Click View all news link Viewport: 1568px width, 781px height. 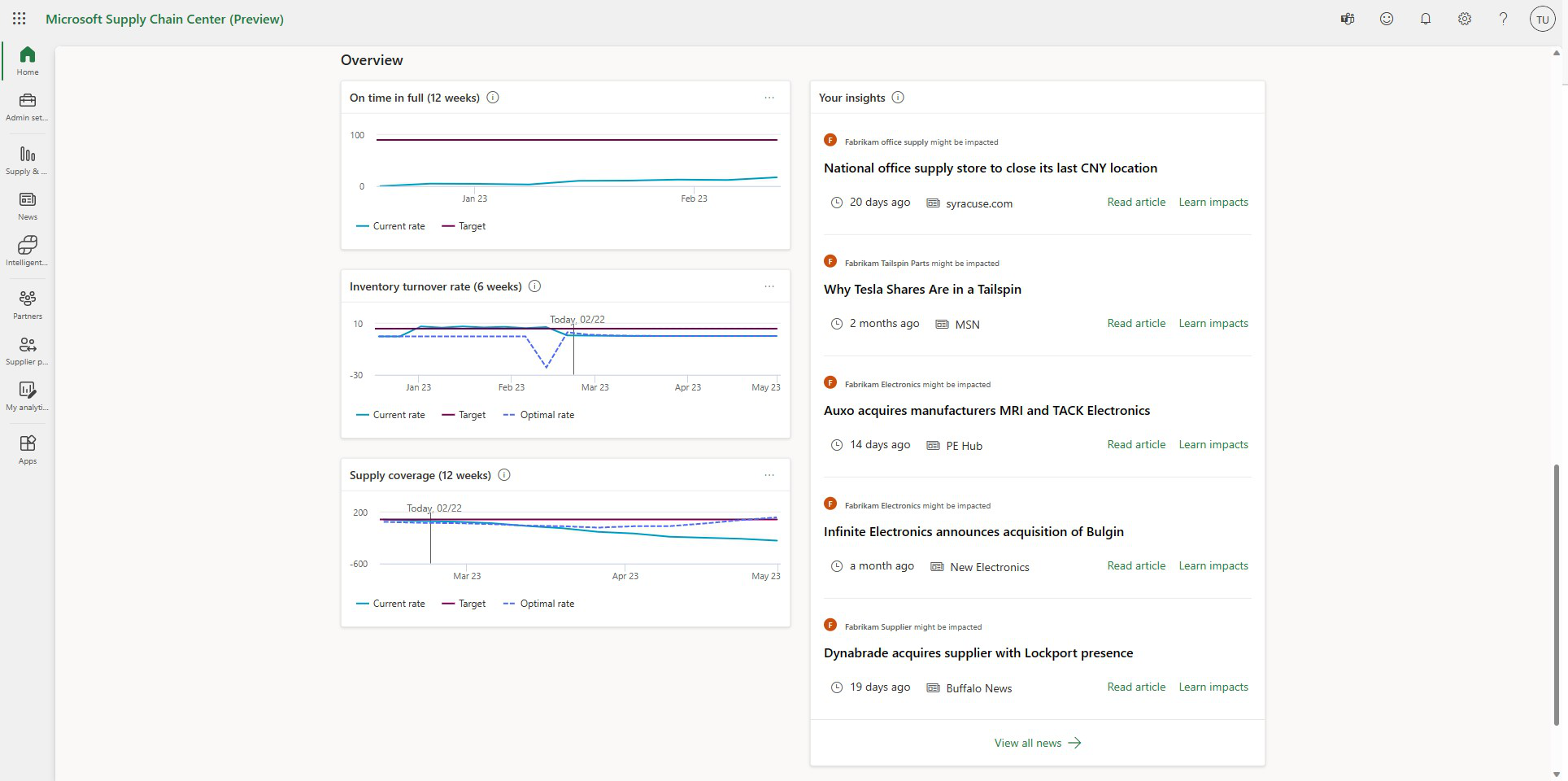pos(1037,743)
